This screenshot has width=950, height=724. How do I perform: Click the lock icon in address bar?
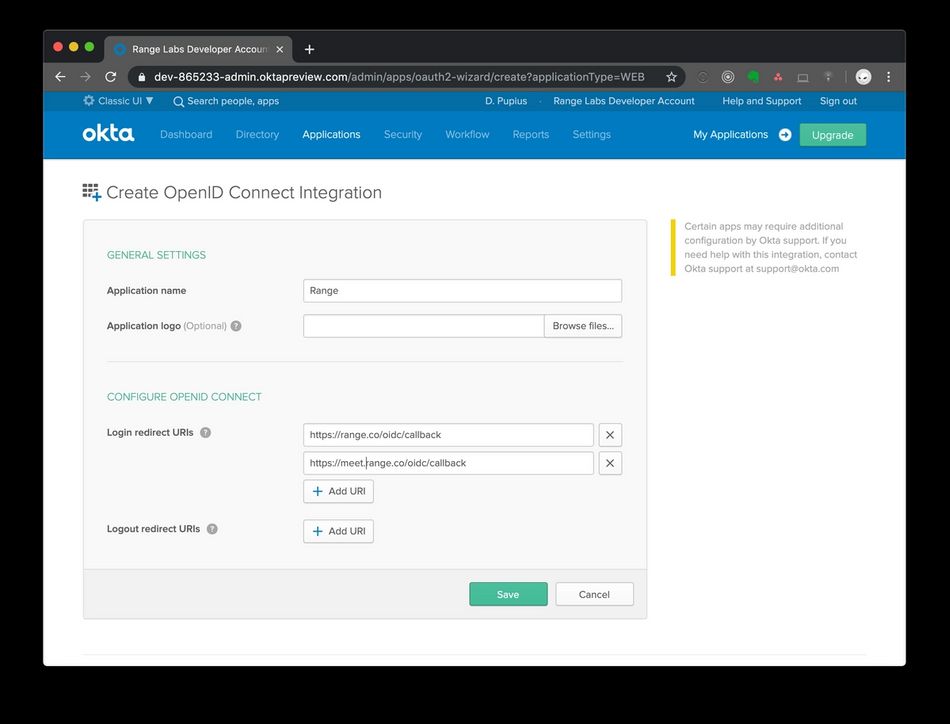142,77
